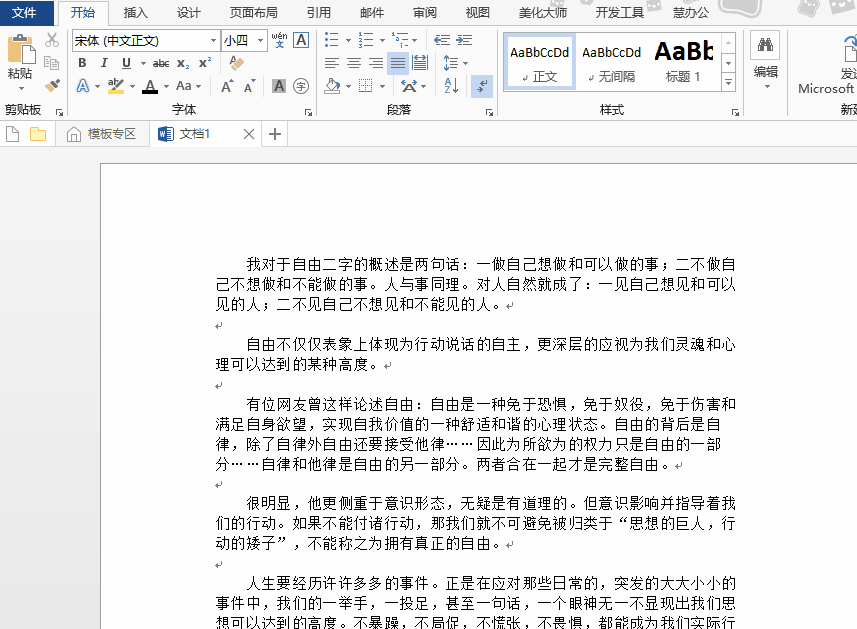
Task: Toggle superscript formatting
Action: pos(205,63)
